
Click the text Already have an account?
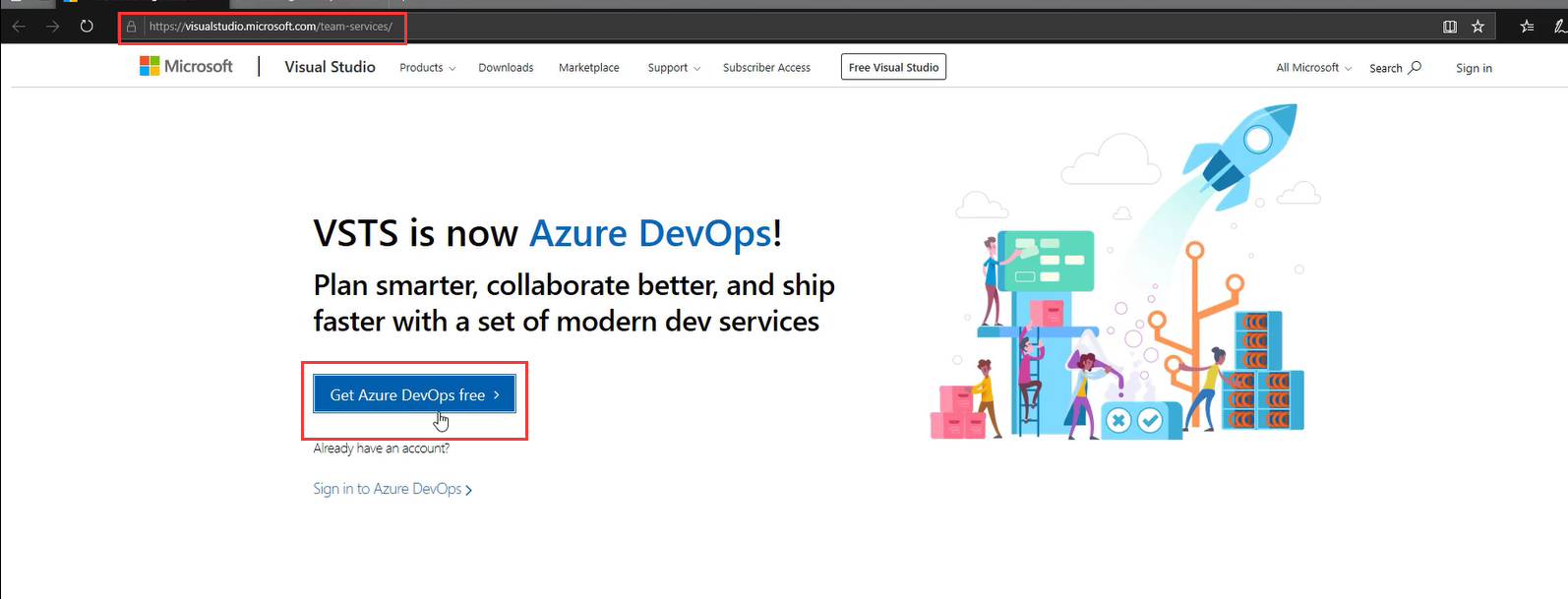(x=382, y=449)
